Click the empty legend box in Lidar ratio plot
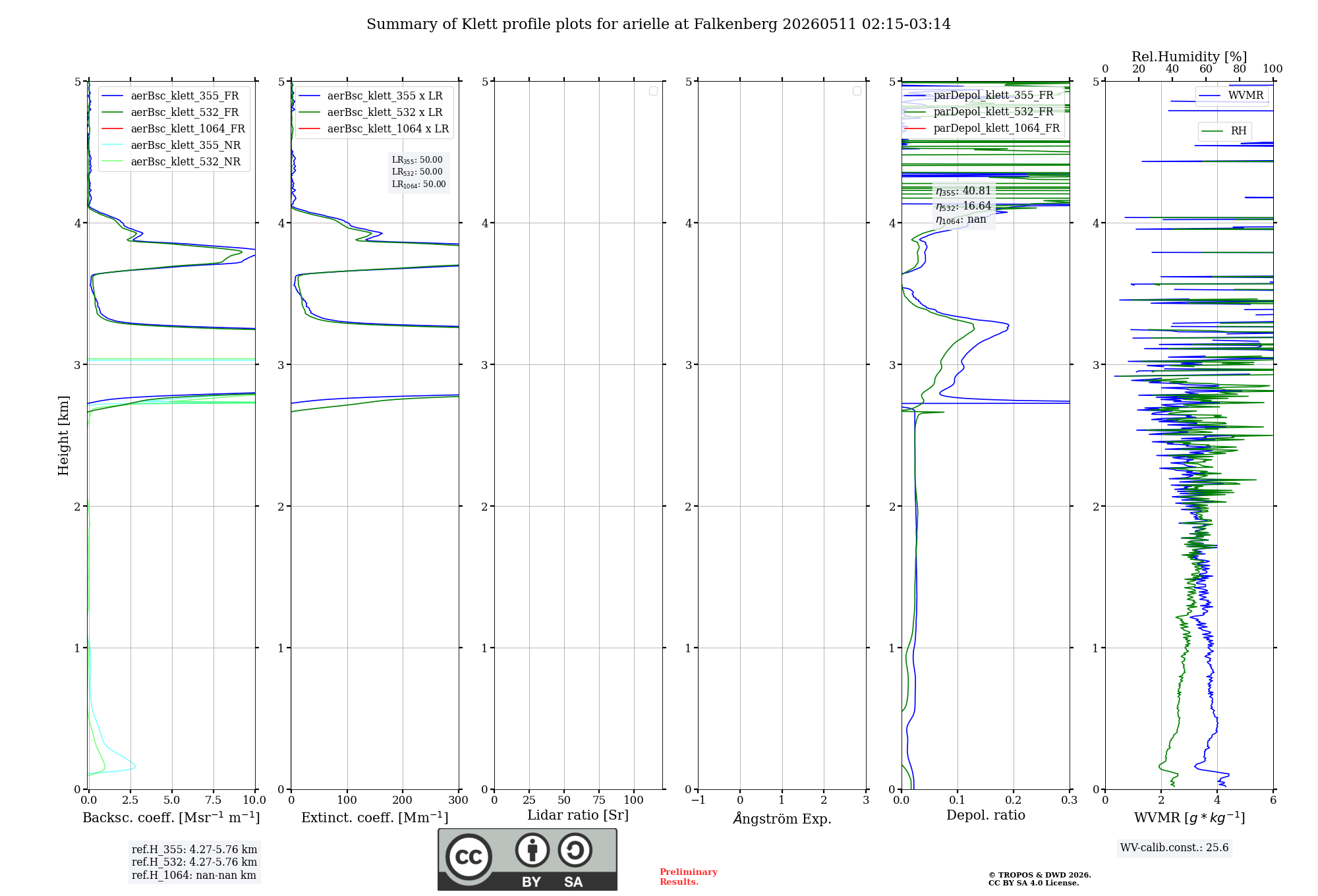The height and width of the screenshot is (896, 1318). click(653, 91)
